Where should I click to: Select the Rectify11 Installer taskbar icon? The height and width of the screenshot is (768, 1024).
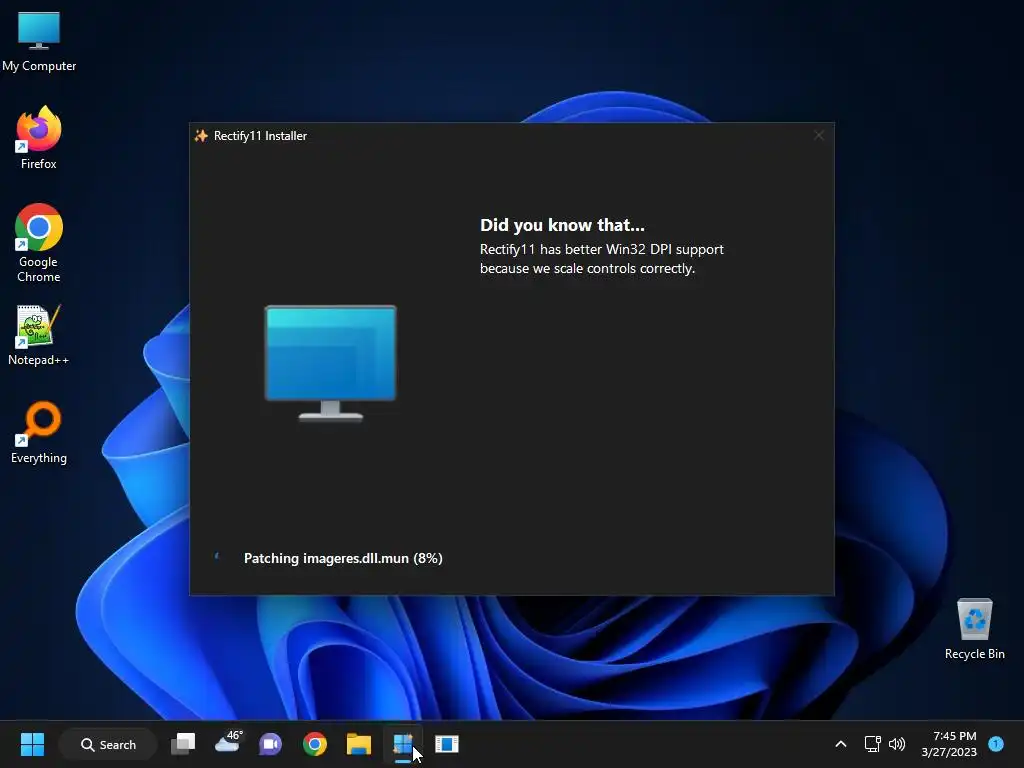pos(402,744)
